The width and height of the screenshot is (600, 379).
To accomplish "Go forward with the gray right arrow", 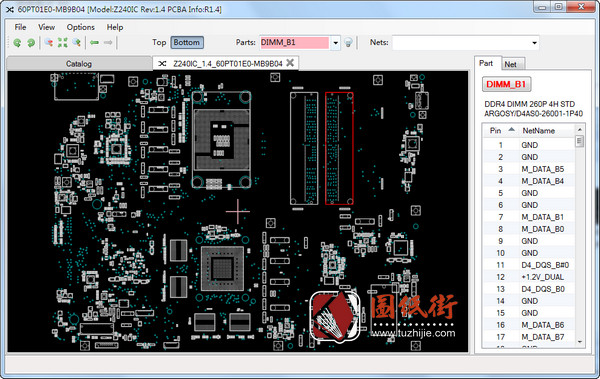I will point(108,42).
